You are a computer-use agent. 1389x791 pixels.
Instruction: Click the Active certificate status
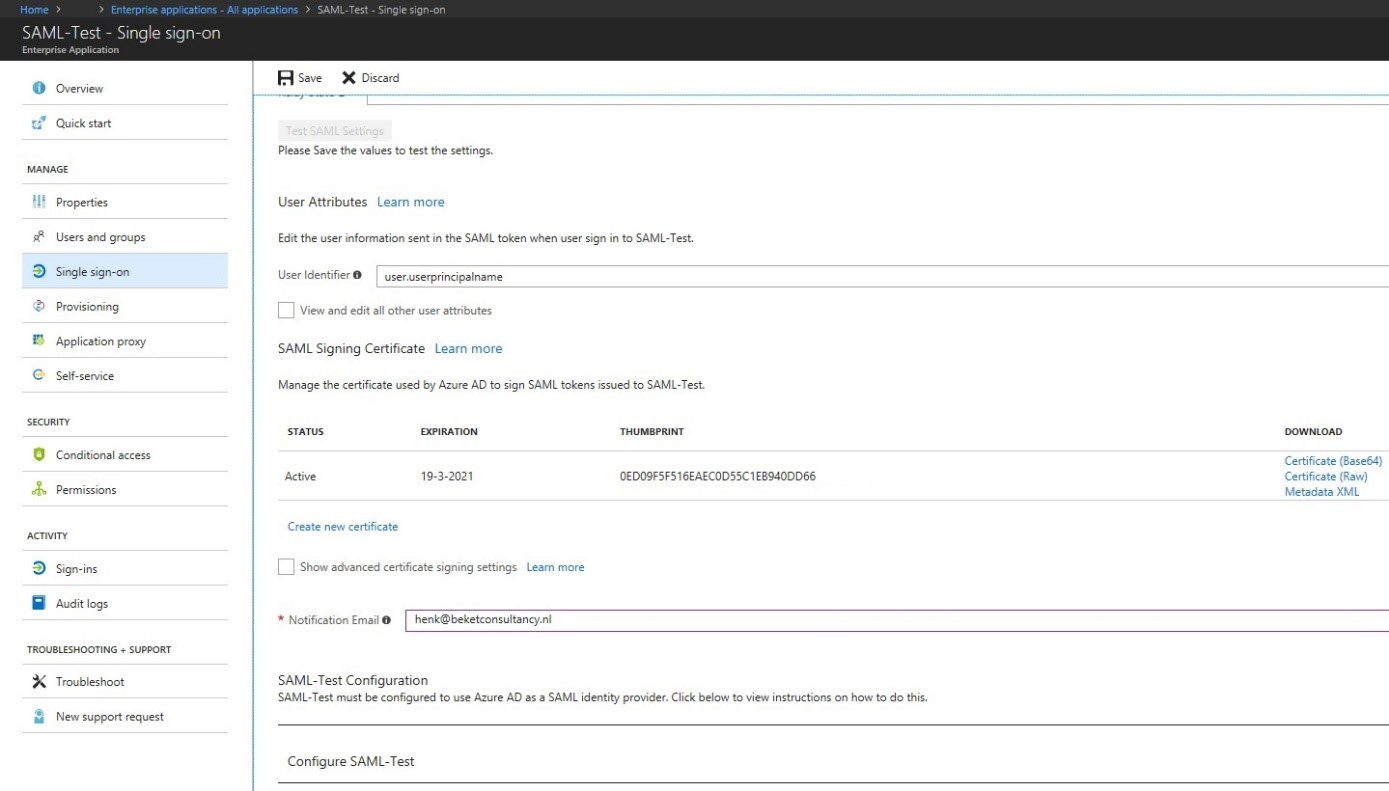click(300, 476)
